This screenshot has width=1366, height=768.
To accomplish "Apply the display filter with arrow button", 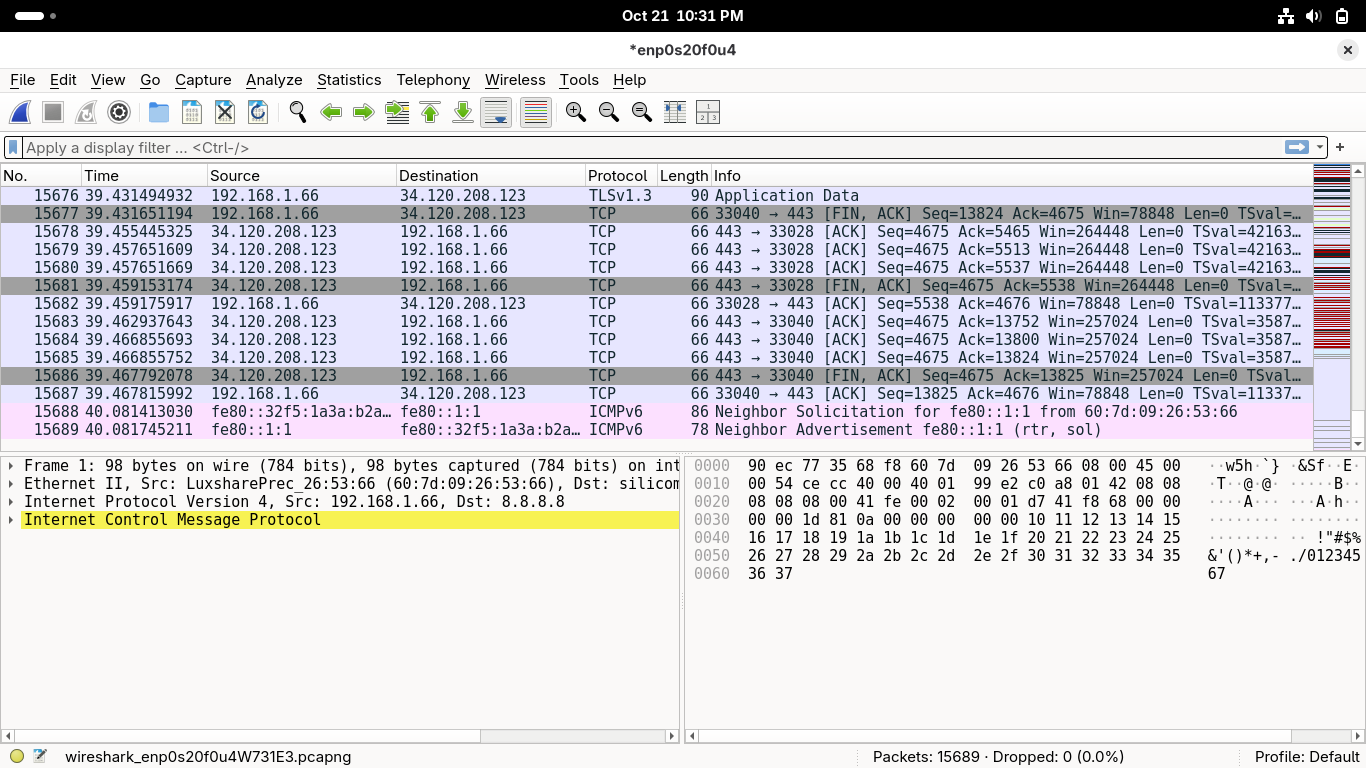I will click(1297, 148).
